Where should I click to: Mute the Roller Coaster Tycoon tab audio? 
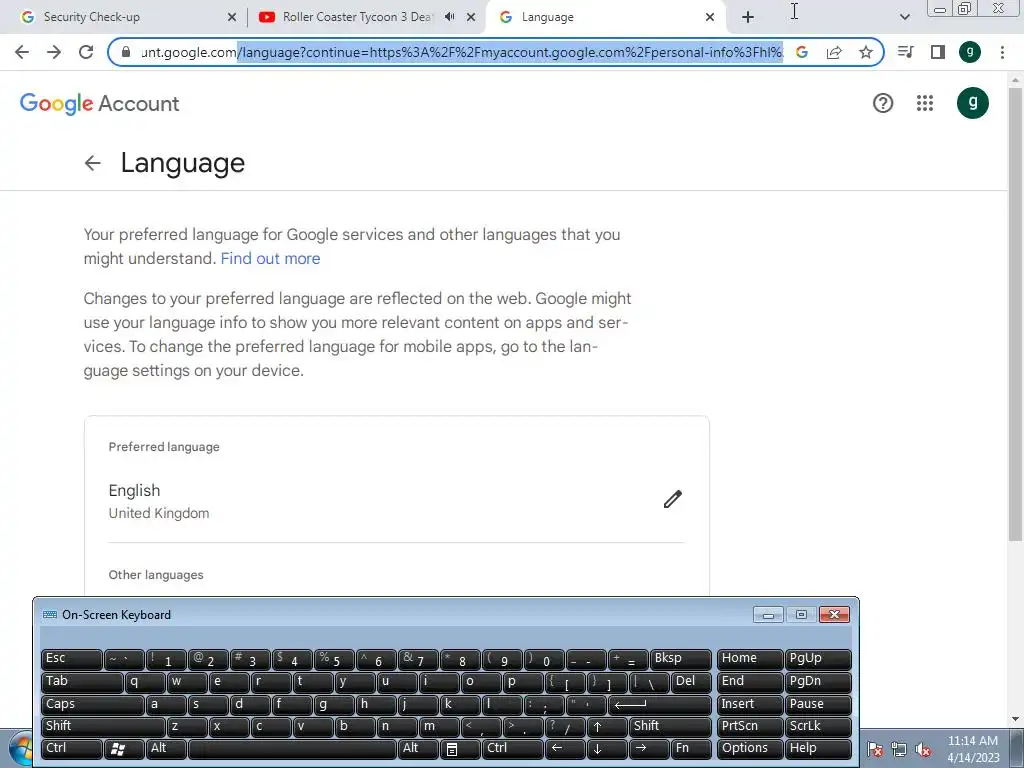coord(449,17)
